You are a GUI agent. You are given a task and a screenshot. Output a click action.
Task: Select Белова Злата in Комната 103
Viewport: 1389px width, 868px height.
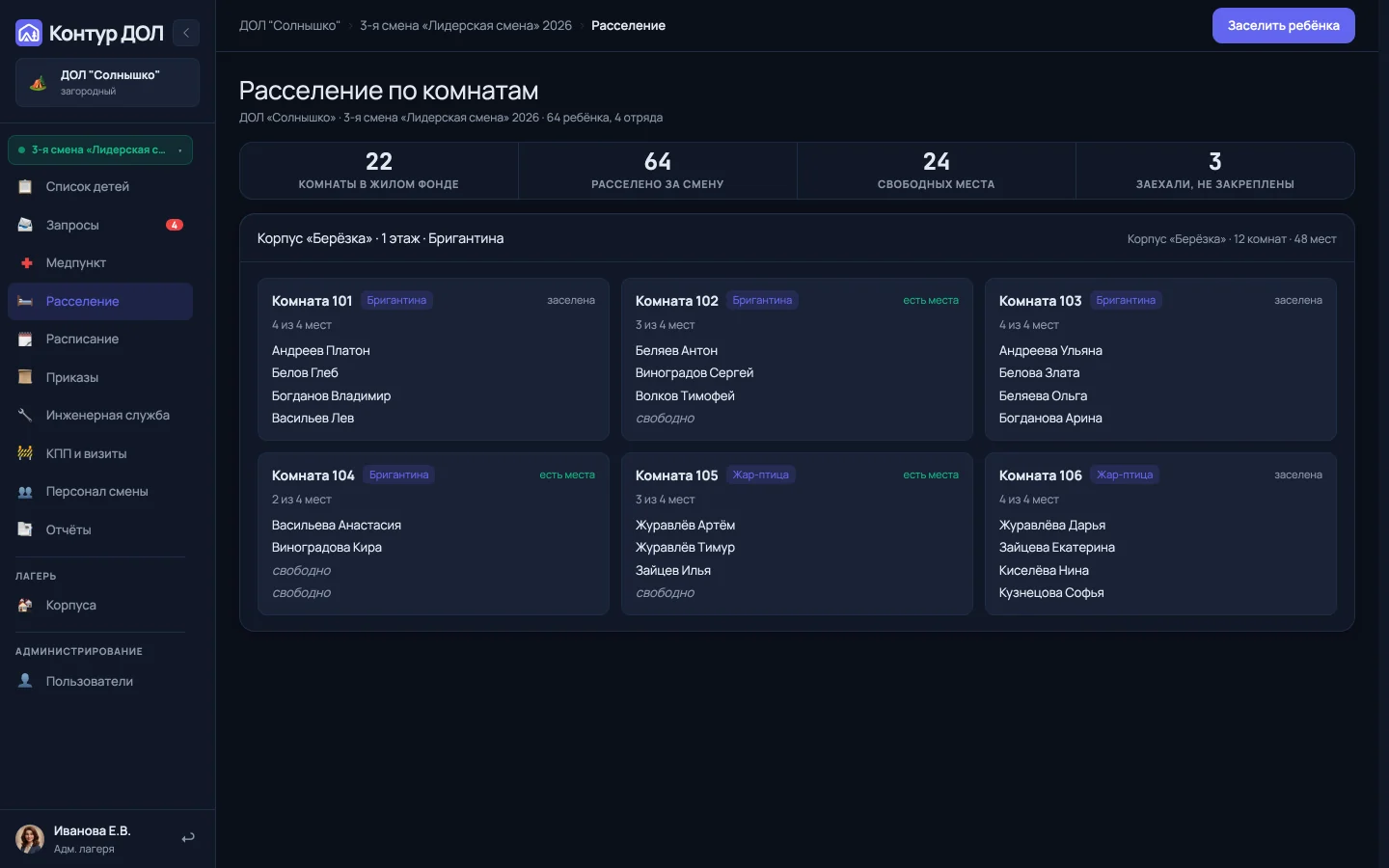tap(1039, 372)
